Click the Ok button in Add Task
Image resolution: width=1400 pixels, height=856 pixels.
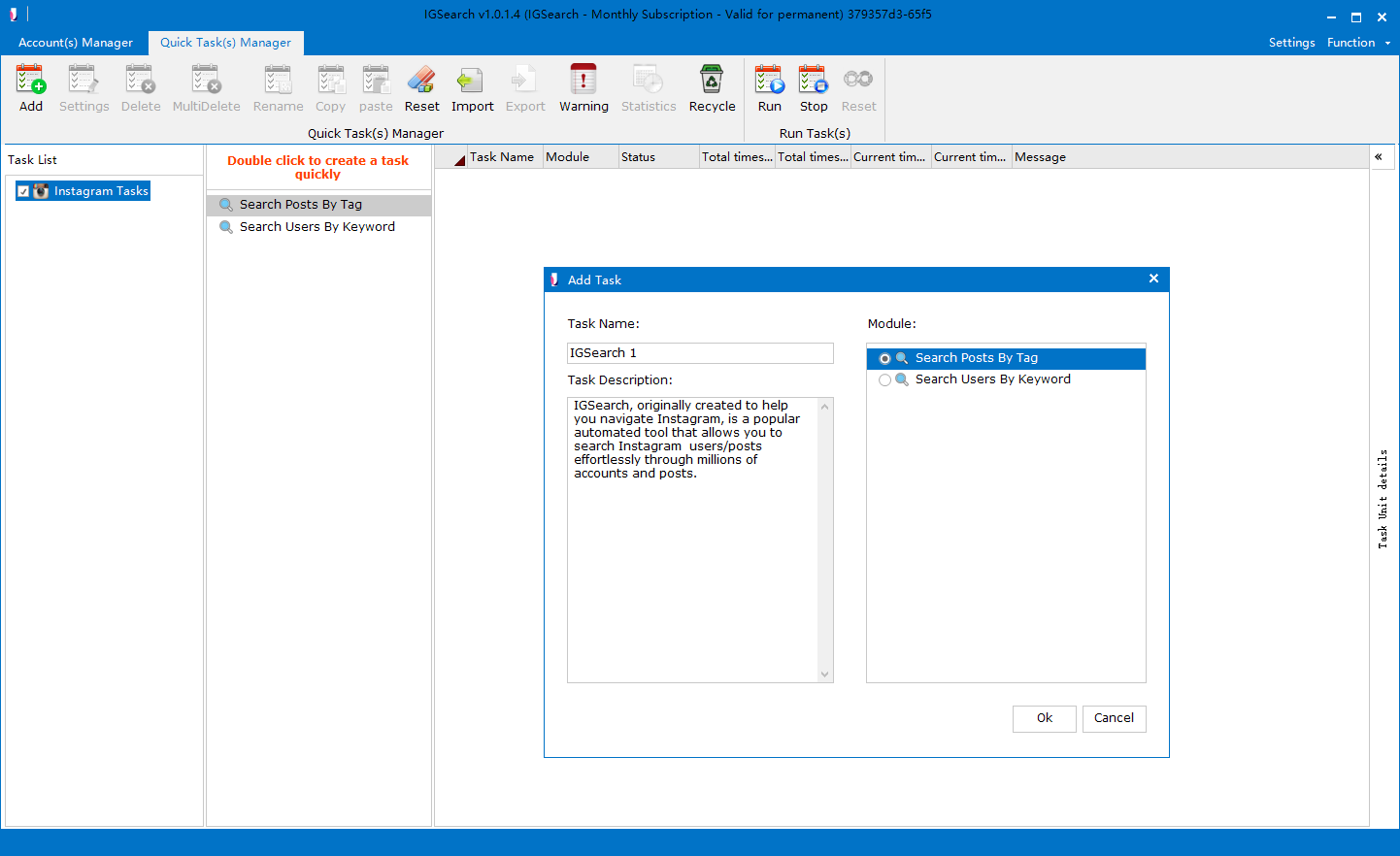[1045, 718]
